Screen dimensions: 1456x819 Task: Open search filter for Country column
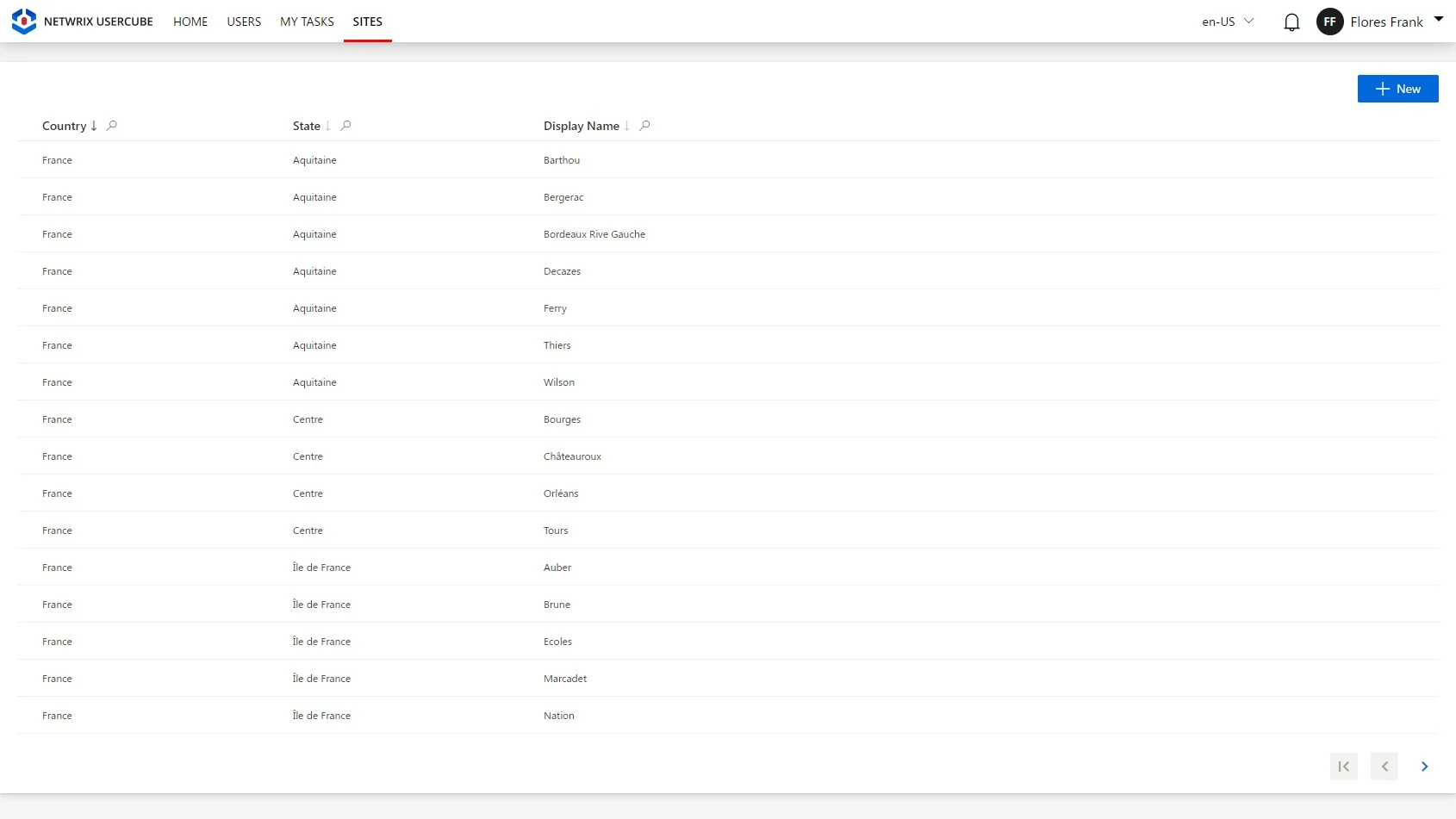111,126
